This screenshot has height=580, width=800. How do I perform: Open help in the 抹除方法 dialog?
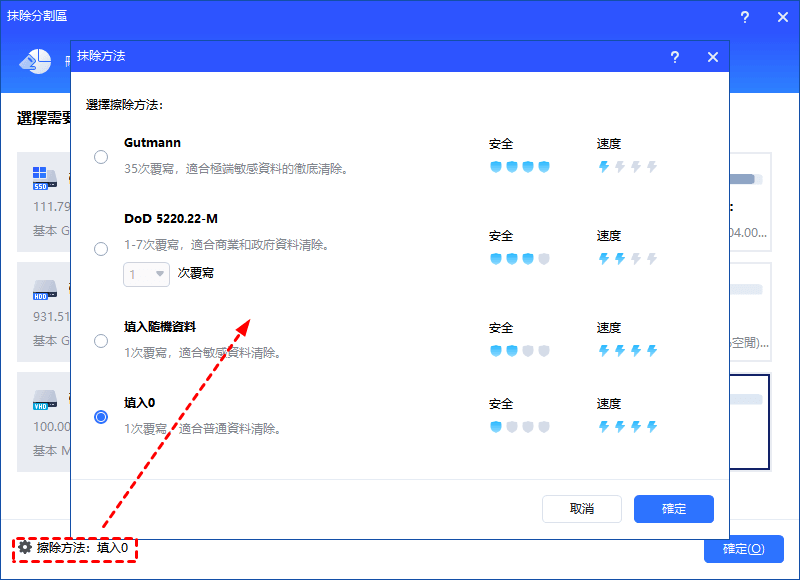(x=675, y=58)
